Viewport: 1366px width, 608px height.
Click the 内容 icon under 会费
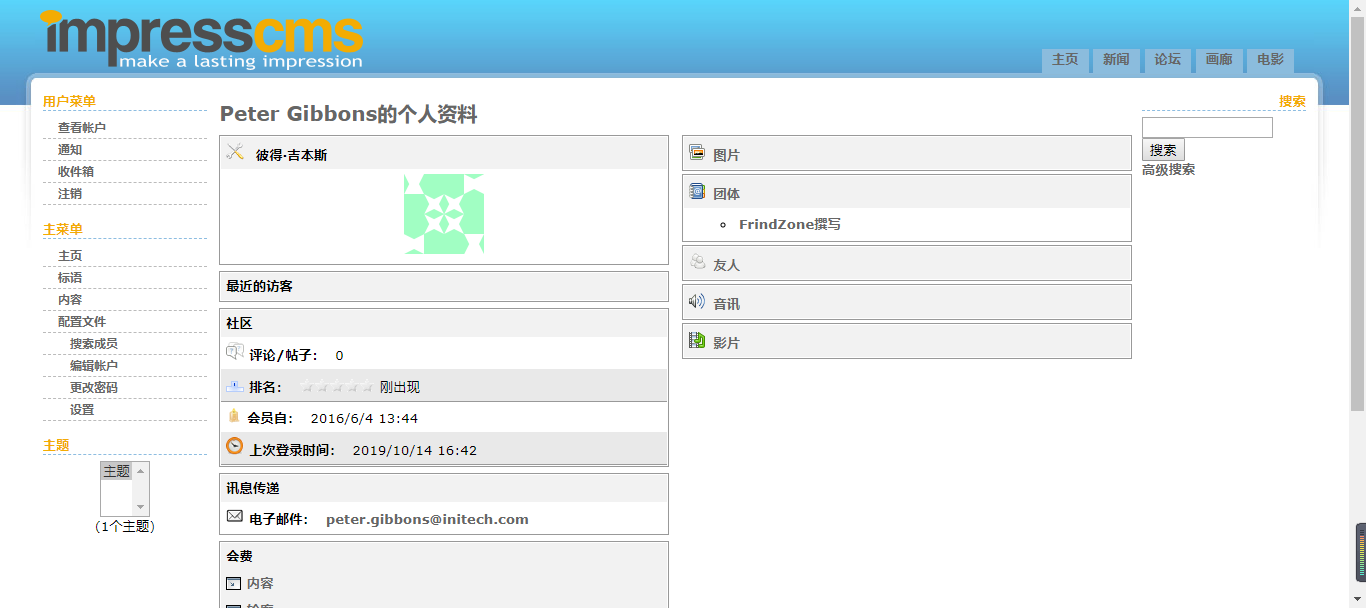(x=234, y=583)
